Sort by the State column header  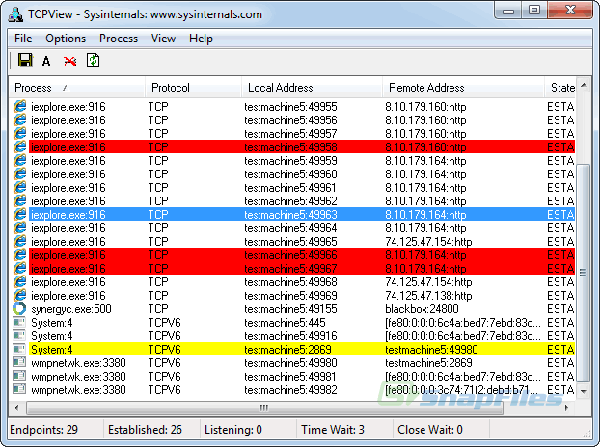pos(560,88)
